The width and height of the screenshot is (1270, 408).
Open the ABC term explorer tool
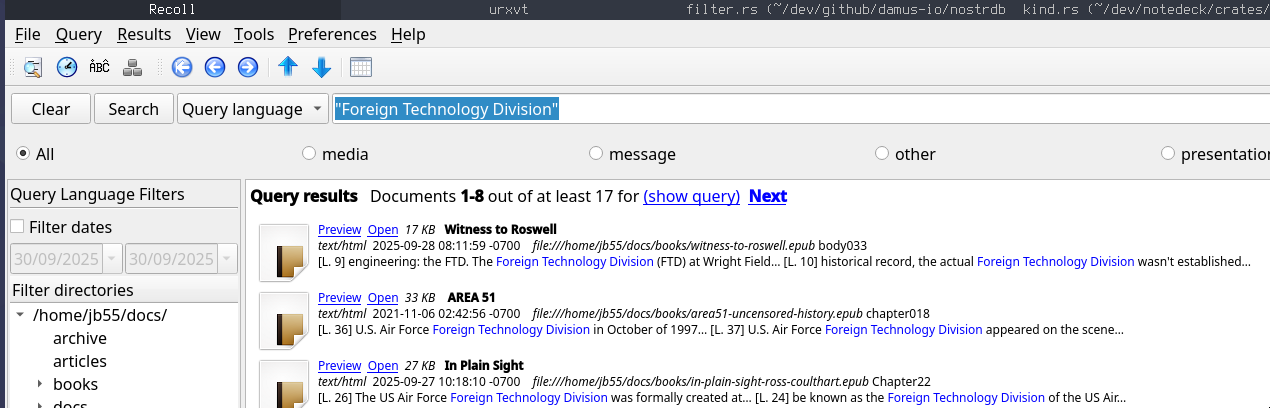(x=99, y=68)
